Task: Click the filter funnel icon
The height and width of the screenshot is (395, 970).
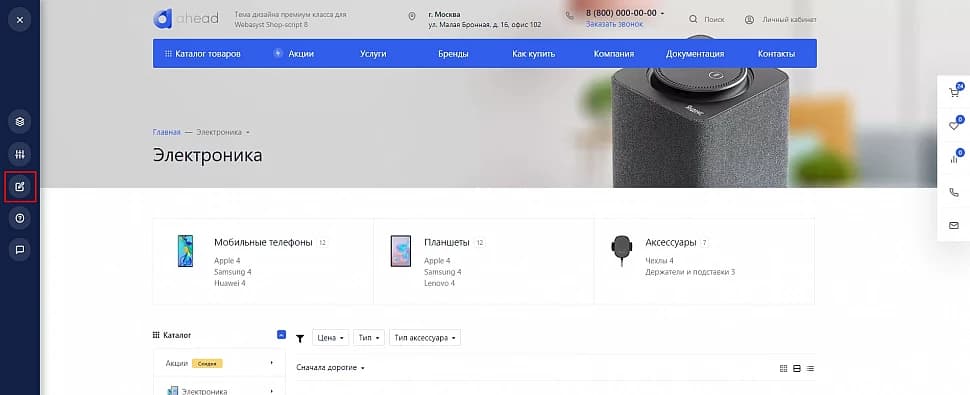Action: pyautogui.click(x=300, y=338)
